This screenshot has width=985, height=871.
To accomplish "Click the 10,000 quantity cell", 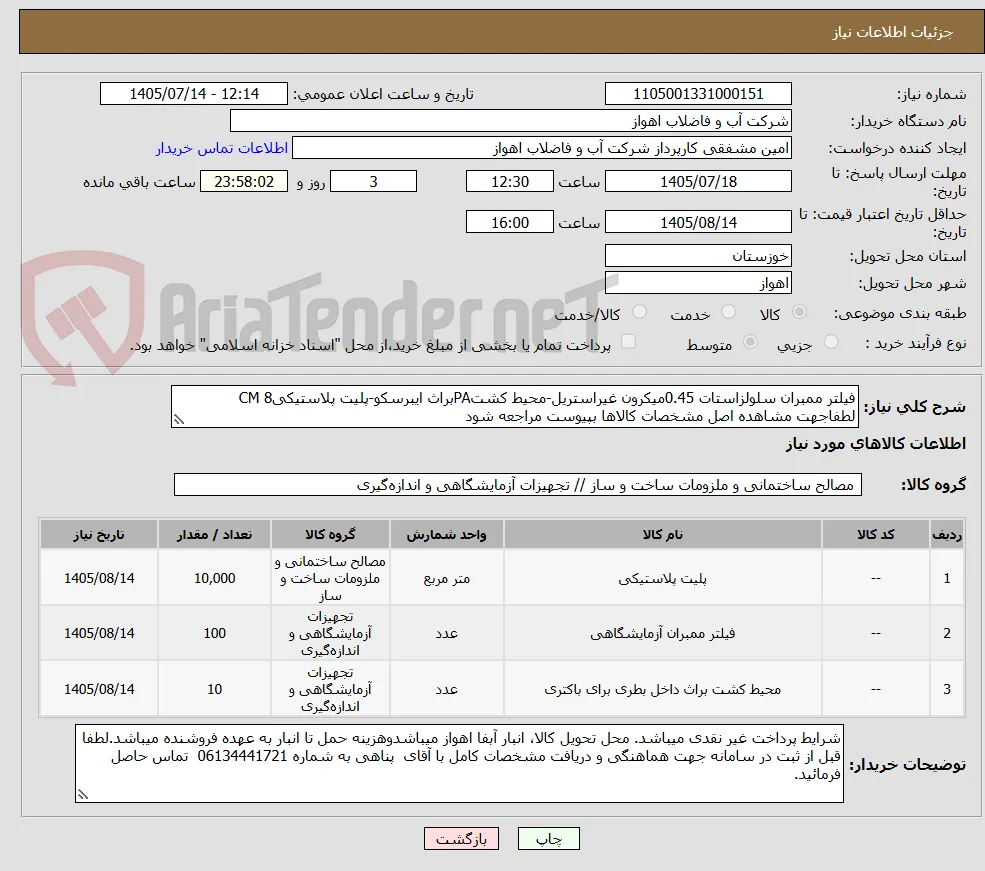I will (x=214, y=578).
